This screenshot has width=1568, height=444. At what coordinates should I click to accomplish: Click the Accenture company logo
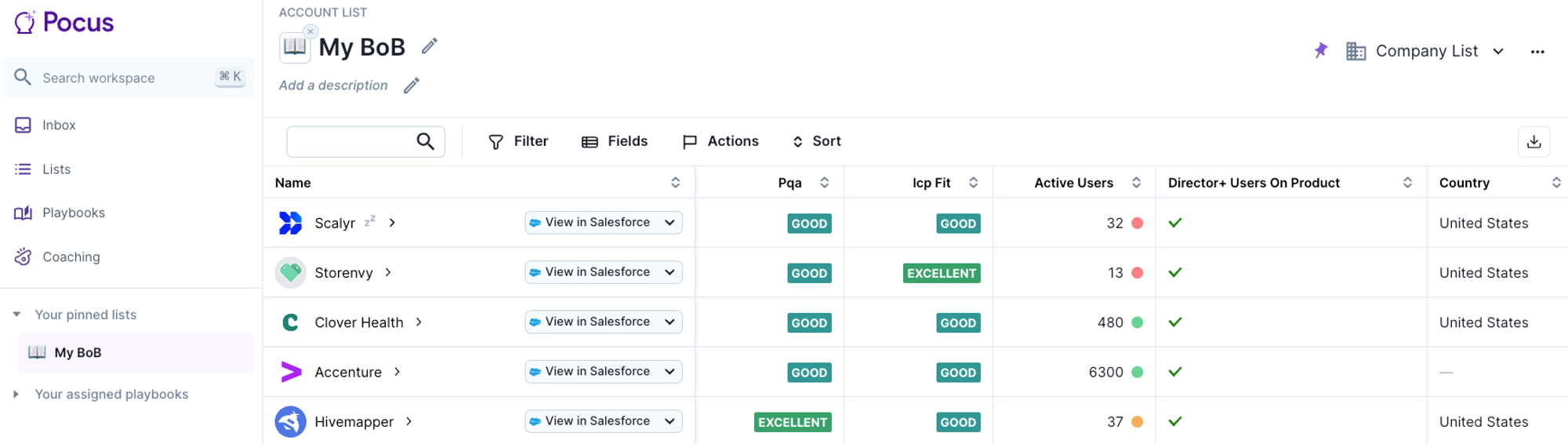[x=291, y=372]
